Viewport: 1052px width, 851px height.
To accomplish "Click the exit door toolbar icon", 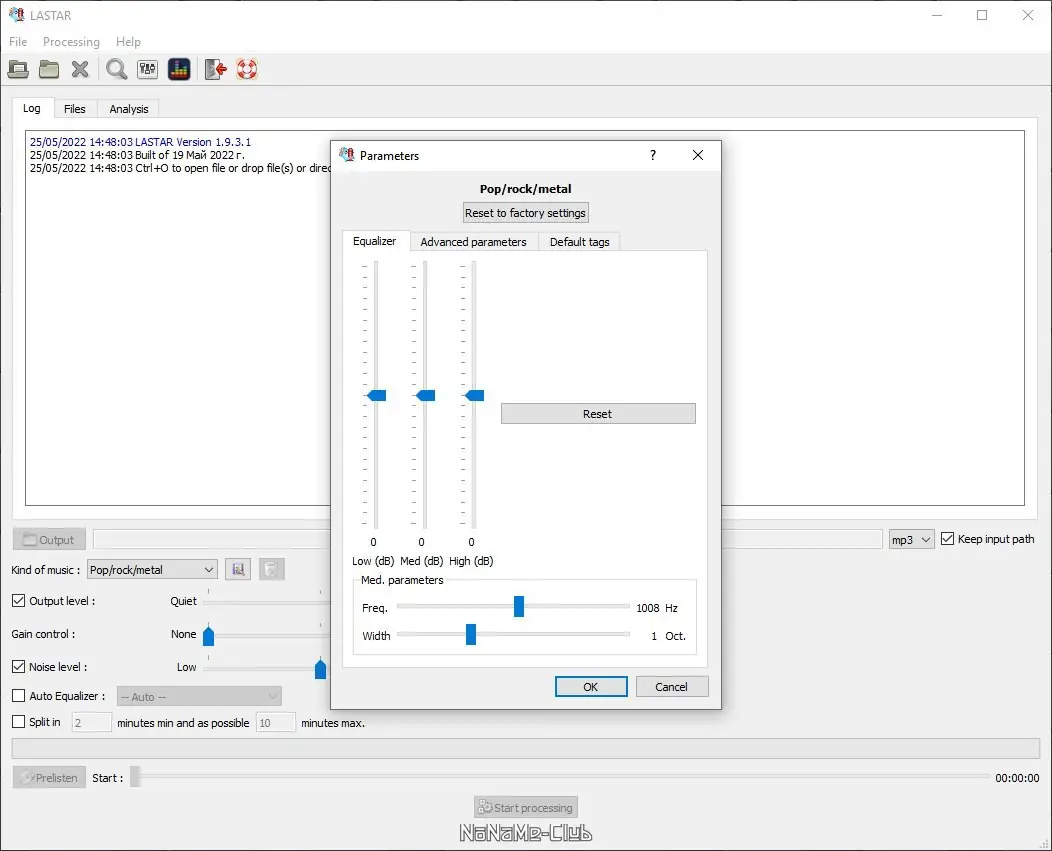I will (x=215, y=69).
